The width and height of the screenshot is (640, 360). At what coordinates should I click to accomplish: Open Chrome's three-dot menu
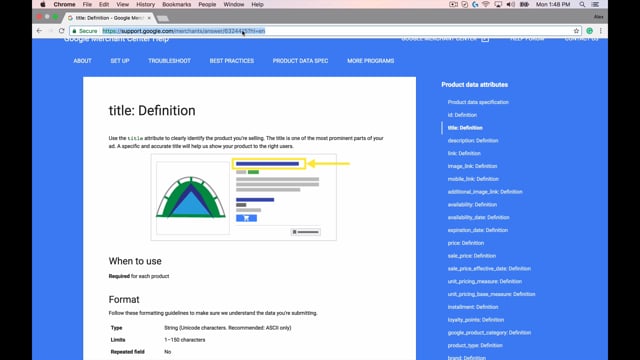(601, 31)
